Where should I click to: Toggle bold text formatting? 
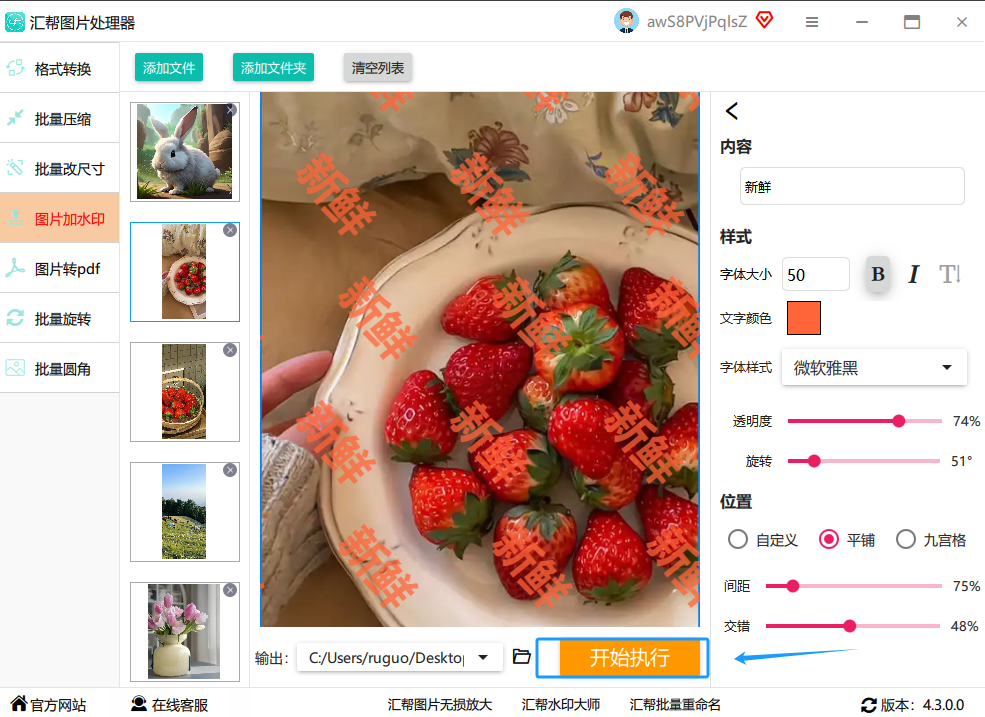[878, 274]
